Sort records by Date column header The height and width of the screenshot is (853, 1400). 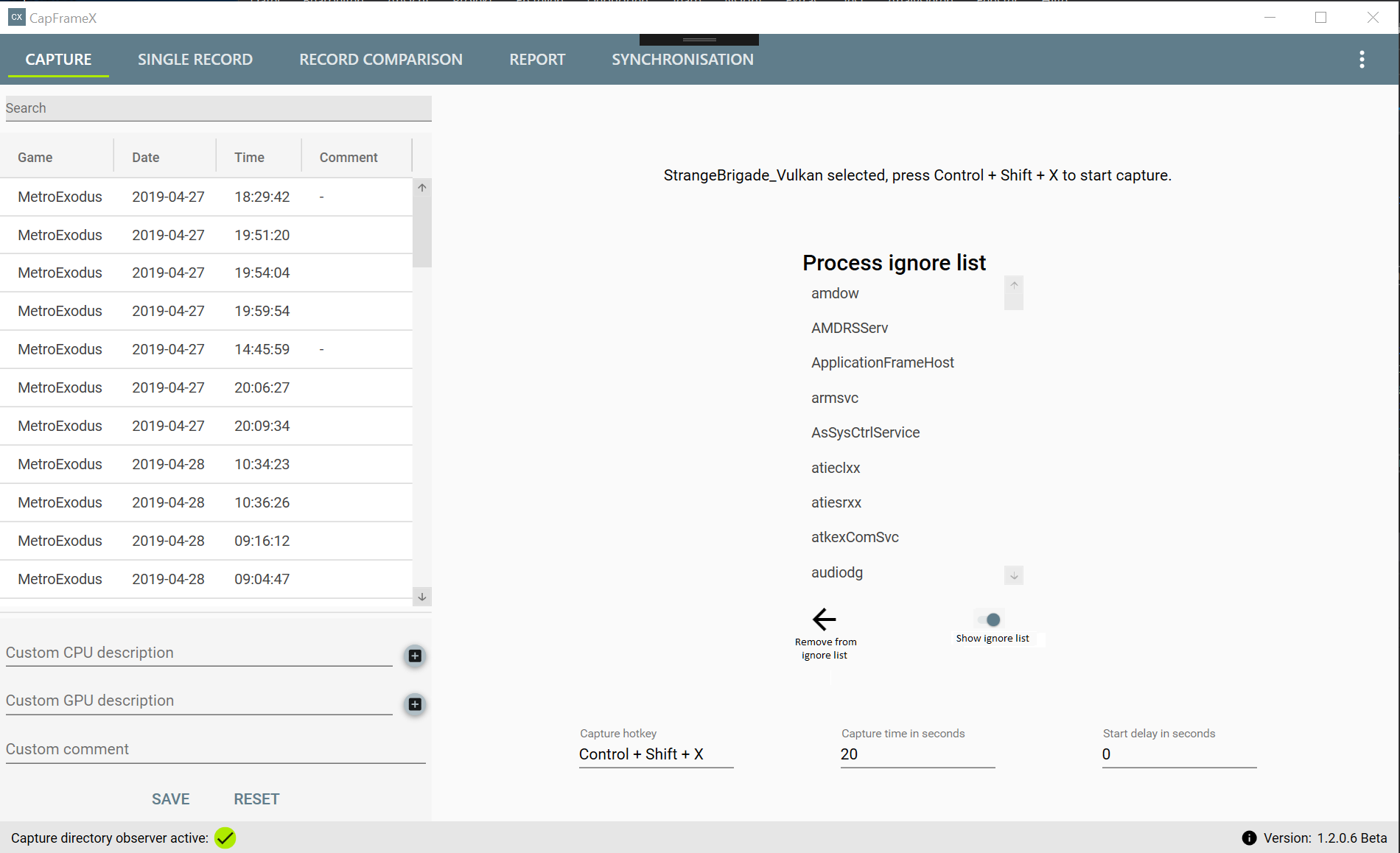coord(165,157)
